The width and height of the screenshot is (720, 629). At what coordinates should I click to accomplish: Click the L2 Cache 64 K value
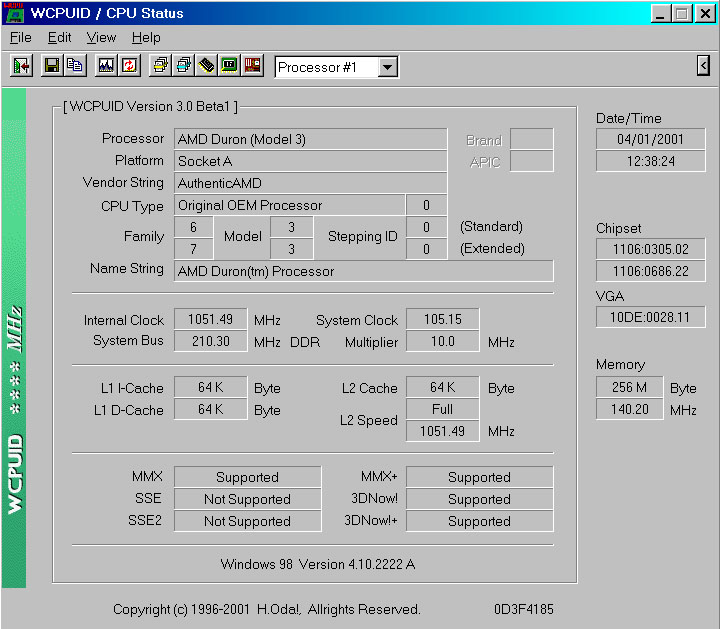click(x=443, y=388)
